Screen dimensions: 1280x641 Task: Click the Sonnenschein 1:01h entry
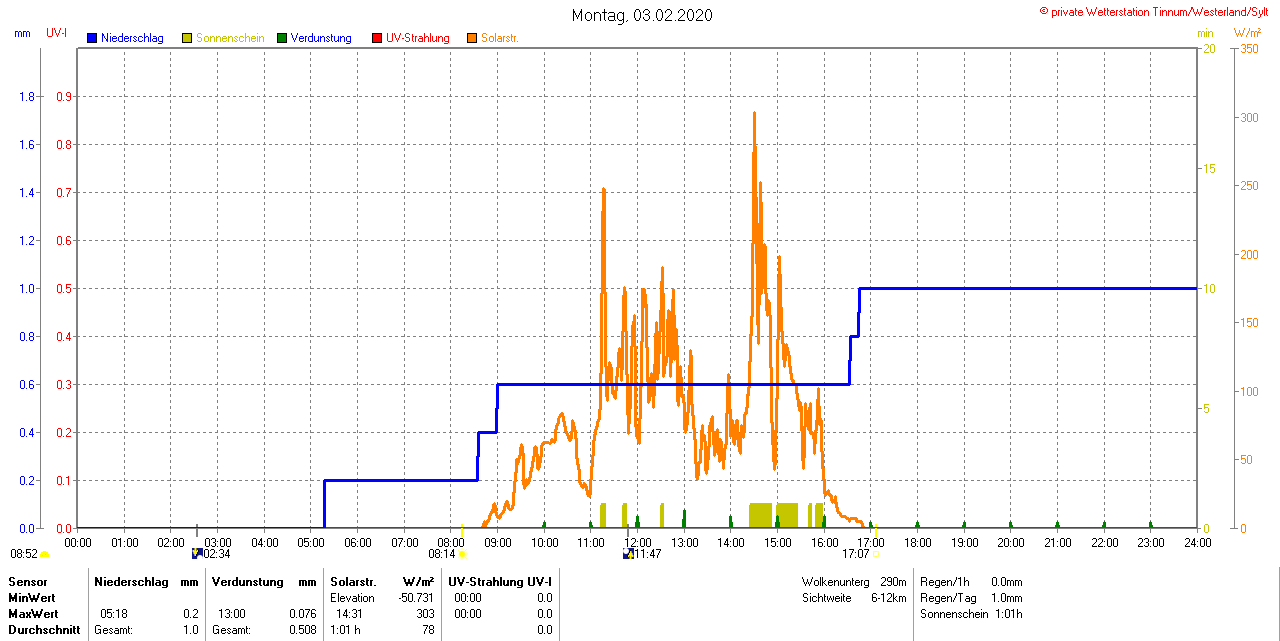point(970,613)
